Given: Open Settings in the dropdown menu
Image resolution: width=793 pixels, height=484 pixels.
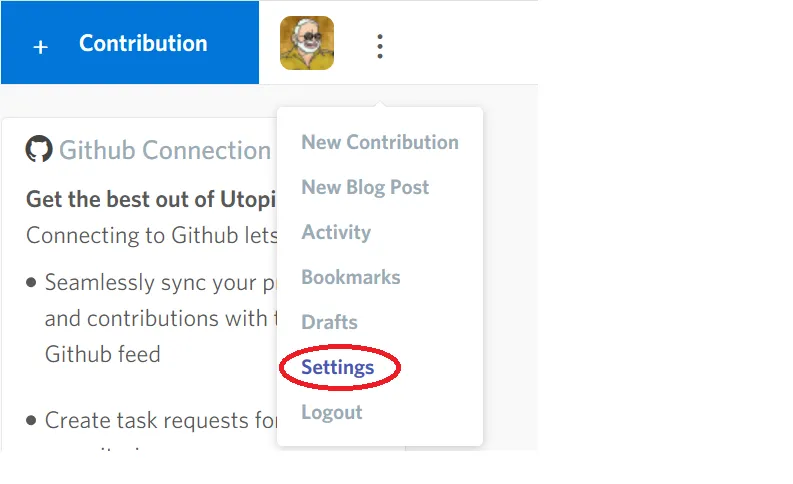Looking at the screenshot, I should [337, 368].
